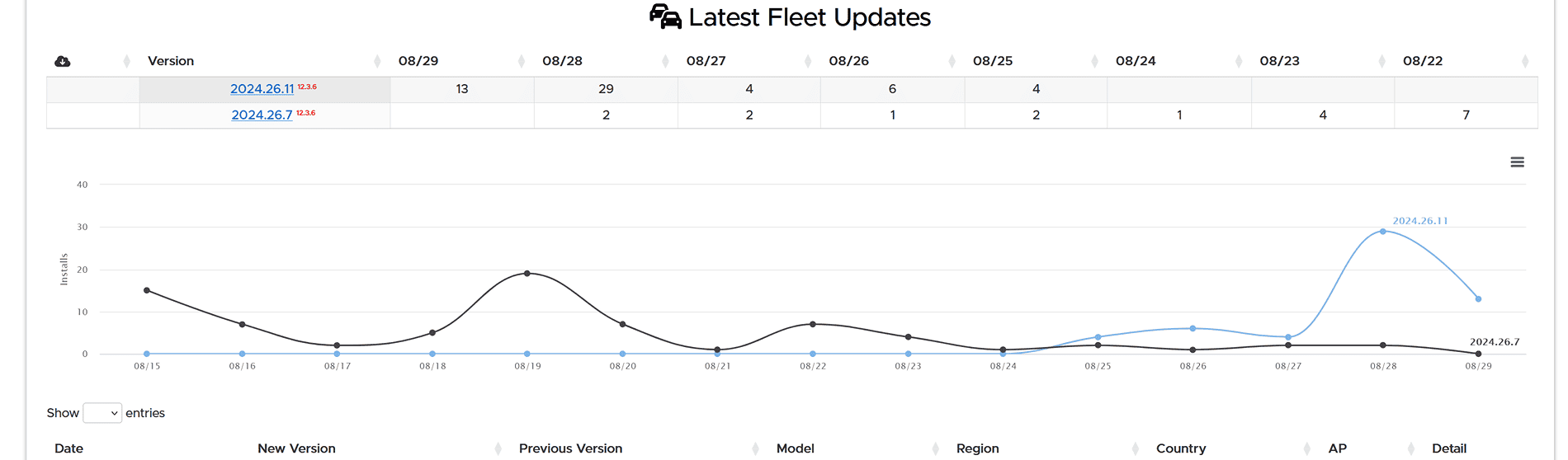The width and height of the screenshot is (1568, 460).
Task: Click cell 7 in the 2024.26.7 row
Action: [x=1466, y=115]
